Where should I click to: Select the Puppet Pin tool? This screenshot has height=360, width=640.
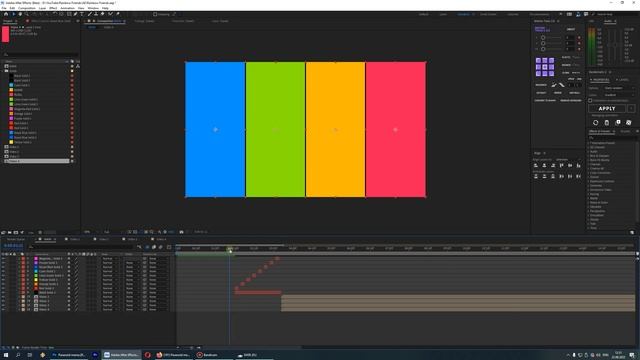(118, 14)
